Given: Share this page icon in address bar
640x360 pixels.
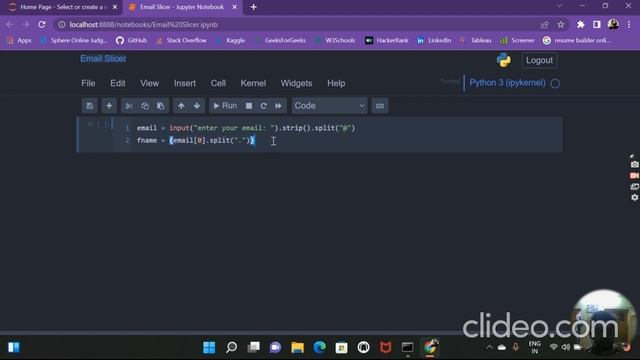Looking at the screenshot, I should tap(544, 24).
